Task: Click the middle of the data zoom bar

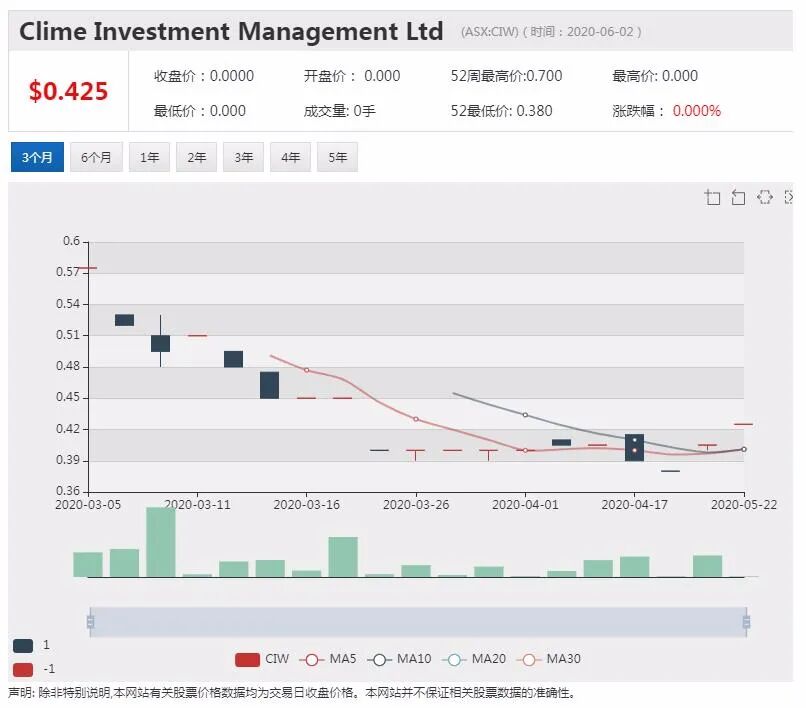Action: 418,622
